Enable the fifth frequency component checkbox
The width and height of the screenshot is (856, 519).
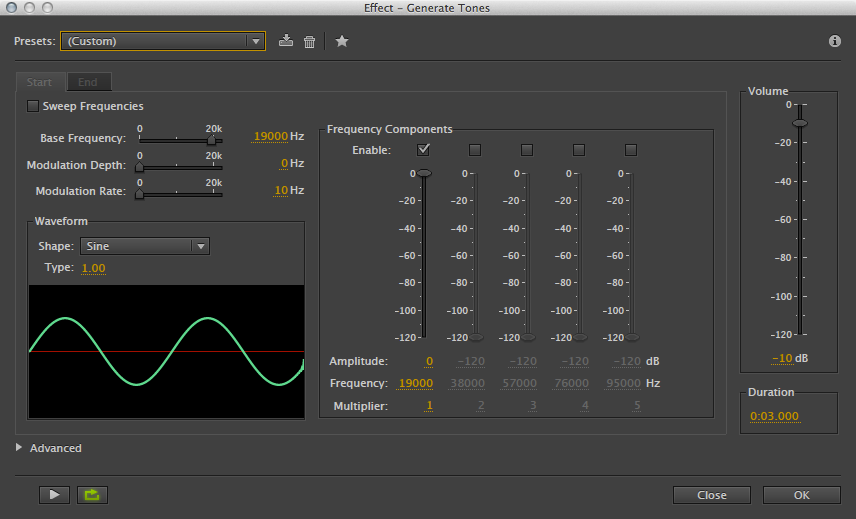[x=631, y=150]
